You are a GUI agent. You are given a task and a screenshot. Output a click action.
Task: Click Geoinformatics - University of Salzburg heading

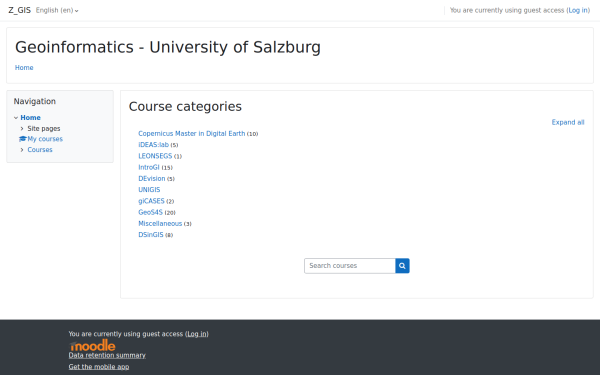pyautogui.click(x=168, y=47)
